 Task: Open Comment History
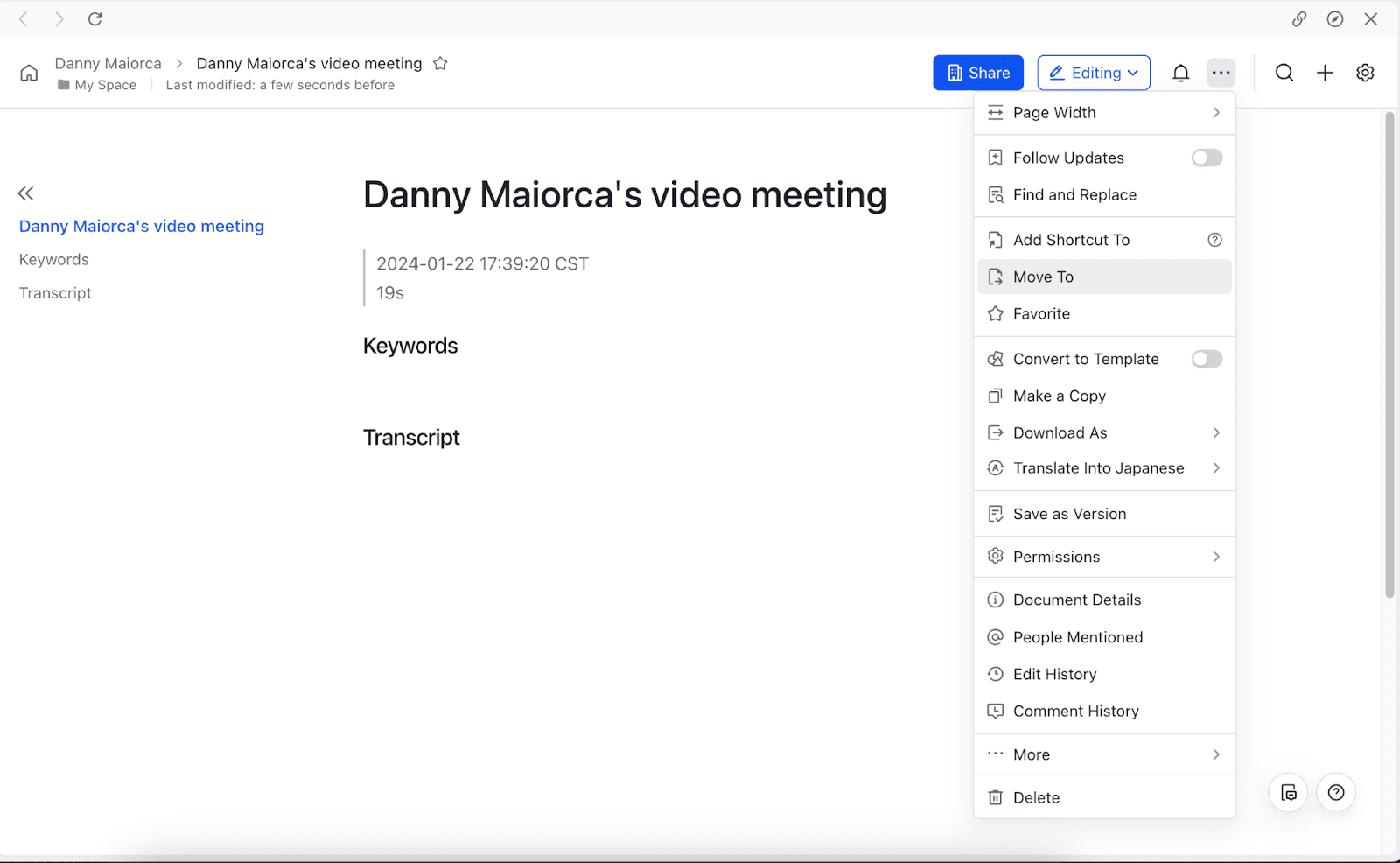pos(1104,711)
